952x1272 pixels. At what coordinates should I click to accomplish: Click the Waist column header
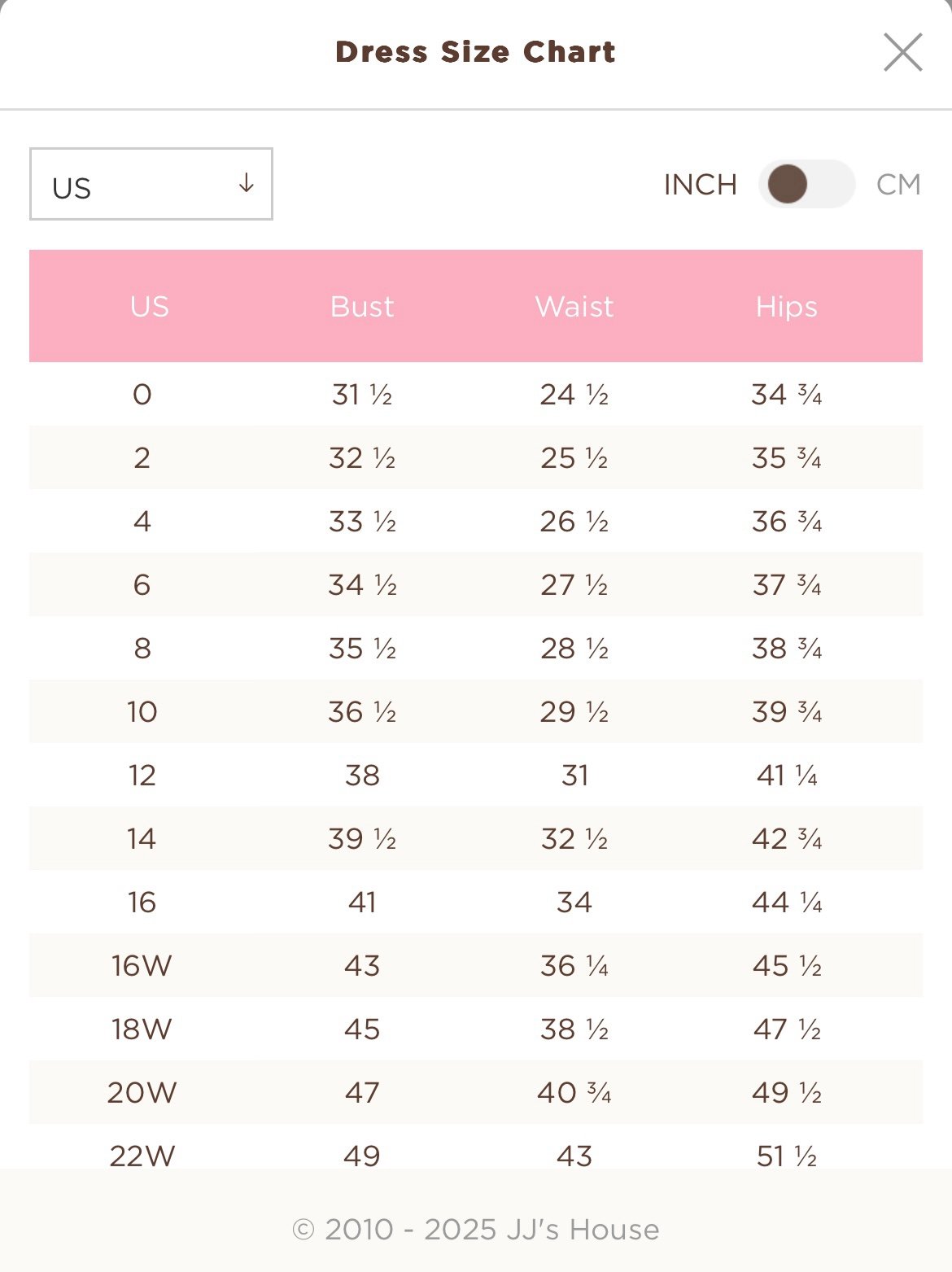coord(574,307)
